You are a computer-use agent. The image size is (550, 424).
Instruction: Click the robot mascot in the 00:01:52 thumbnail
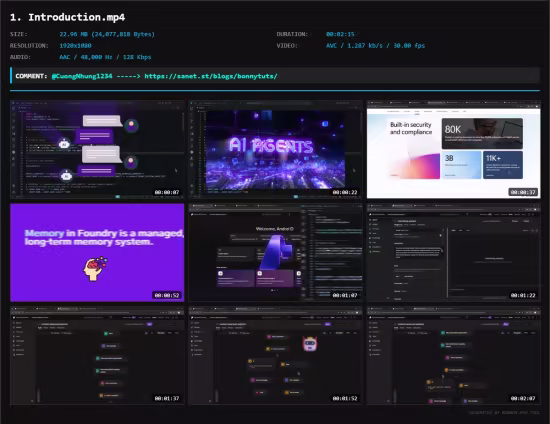click(x=310, y=344)
